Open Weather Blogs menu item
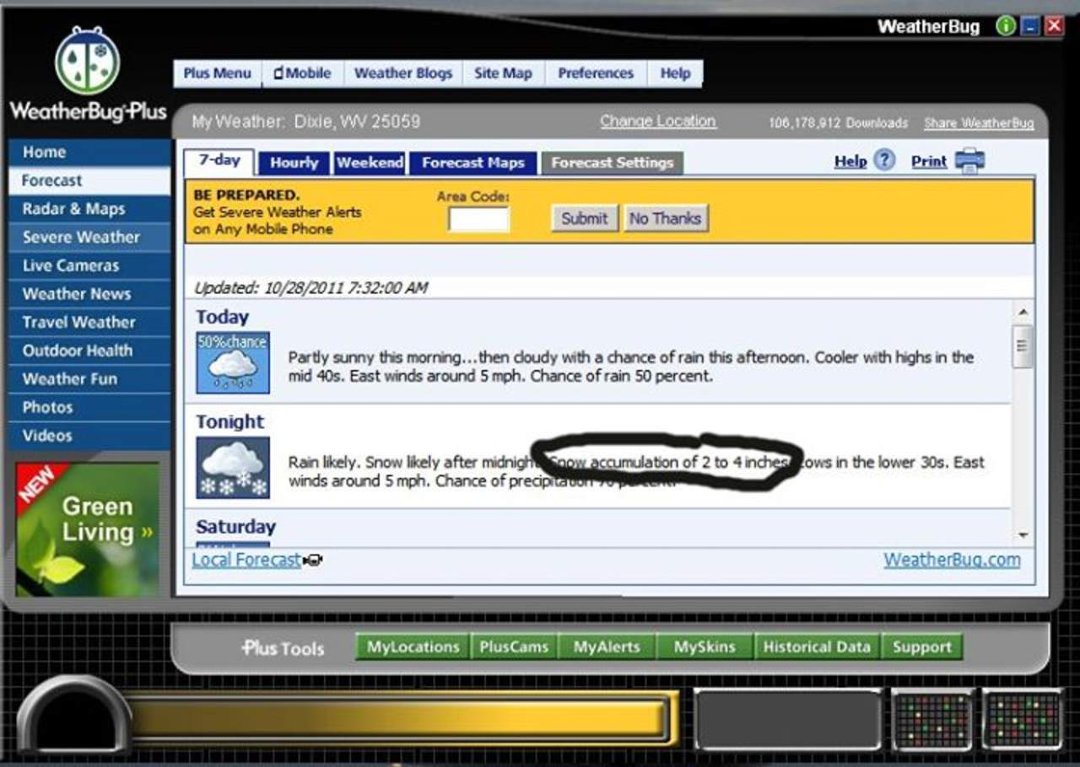Image resolution: width=1080 pixels, height=767 pixels. pyautogui.click(x=403, y=73)
